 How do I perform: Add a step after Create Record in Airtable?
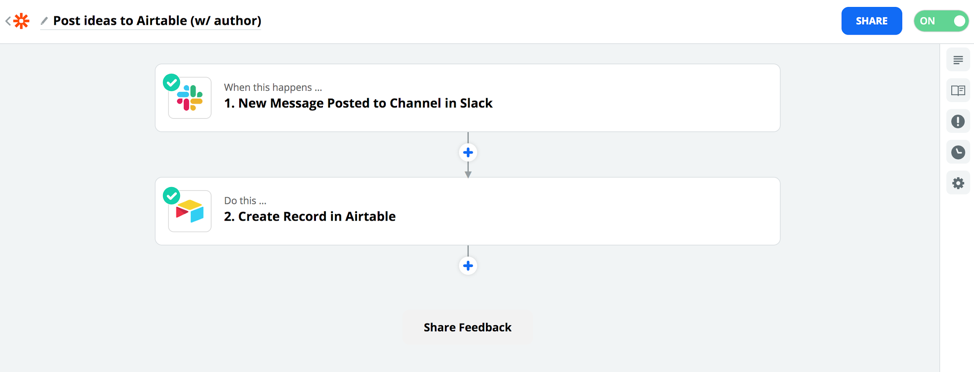coord(468,266)
